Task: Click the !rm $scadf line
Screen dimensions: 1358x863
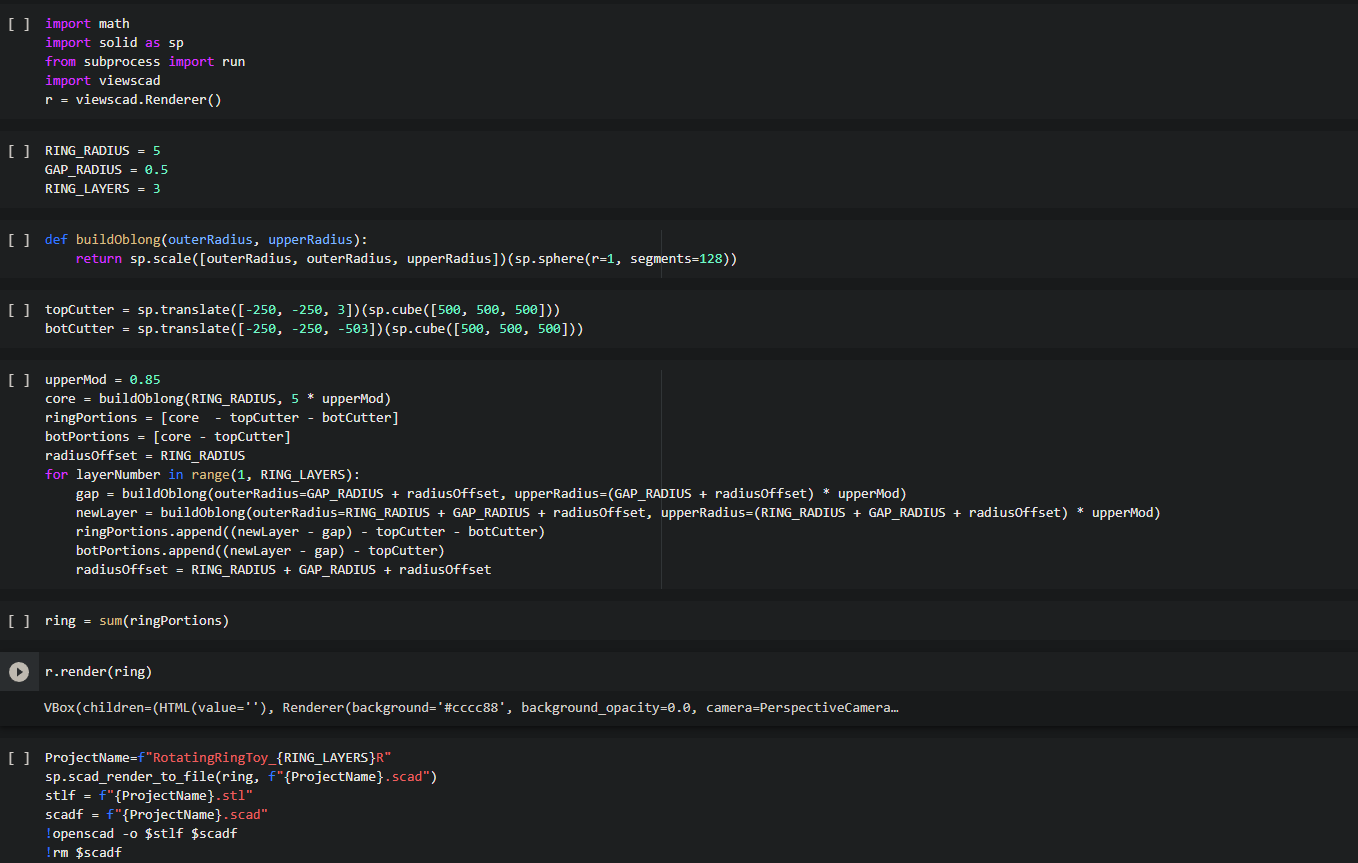Action: 84,852
